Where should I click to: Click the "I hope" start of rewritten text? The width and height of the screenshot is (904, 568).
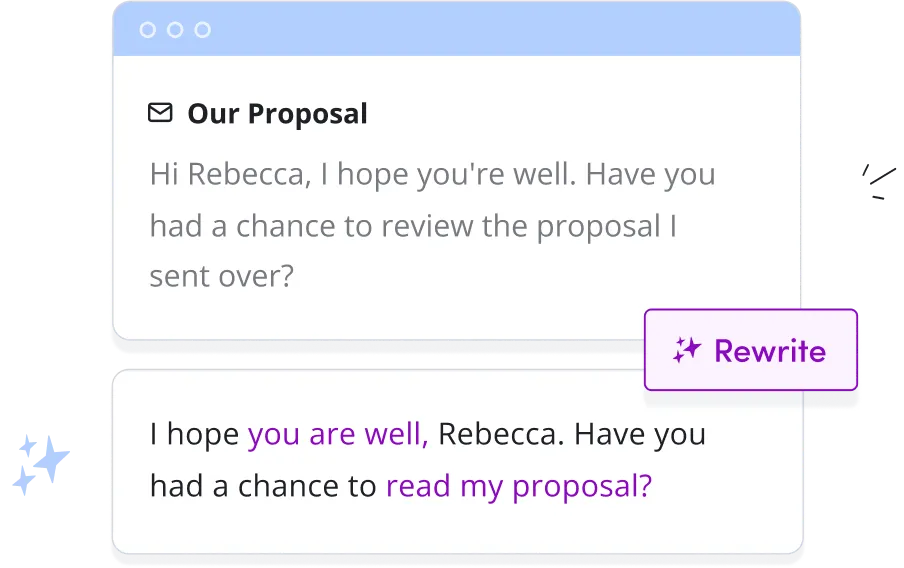pos(194,435)
